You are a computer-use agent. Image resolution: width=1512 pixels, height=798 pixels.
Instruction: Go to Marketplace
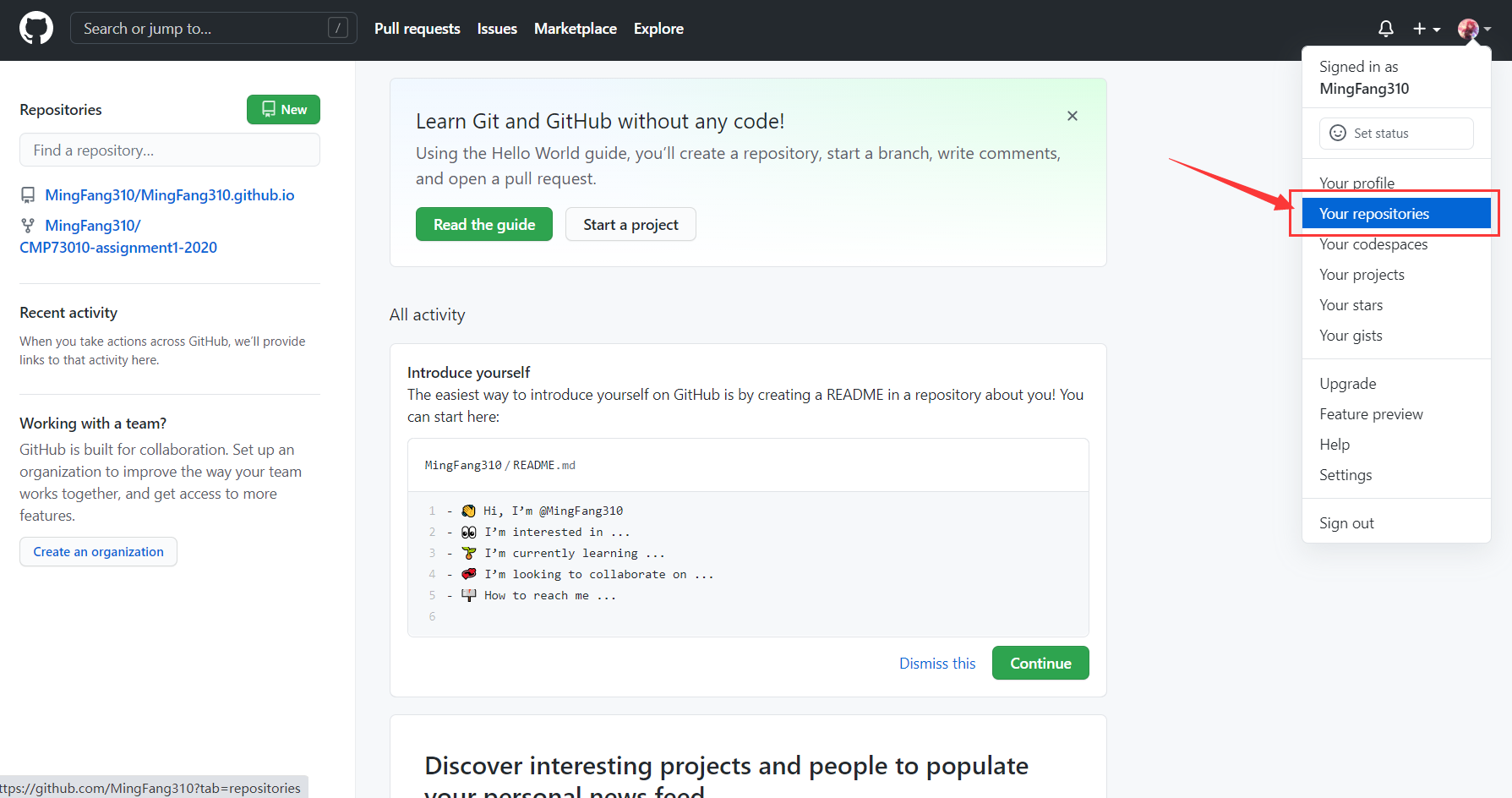[576, 29]
